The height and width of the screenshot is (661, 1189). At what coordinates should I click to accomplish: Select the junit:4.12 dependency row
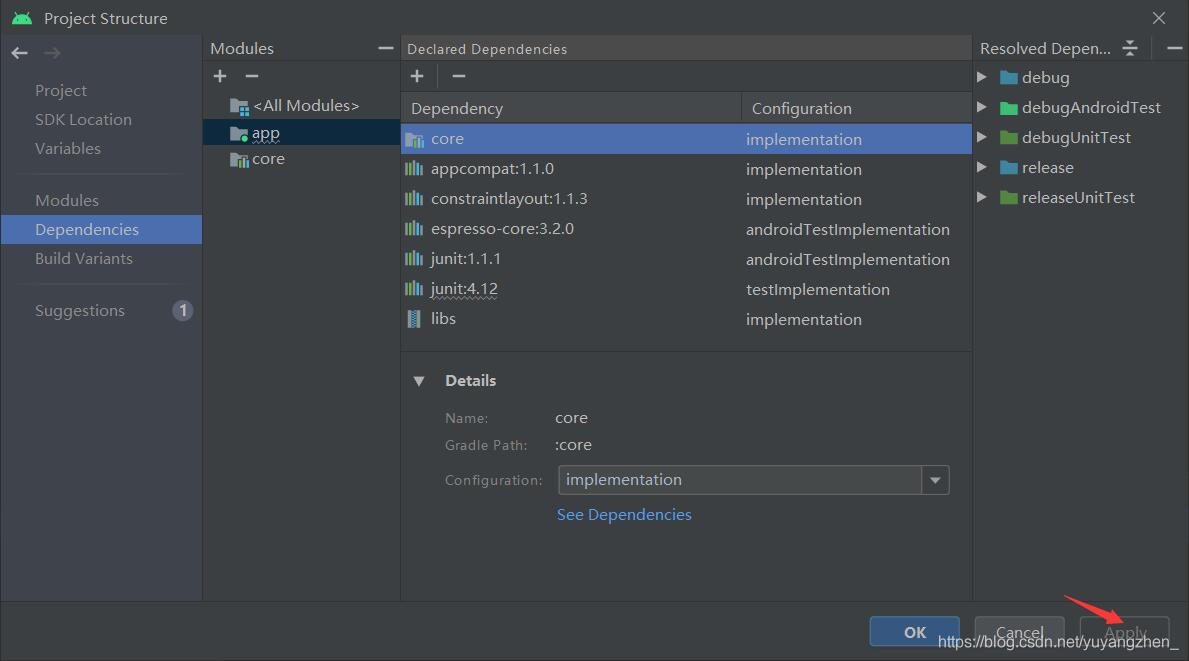(685, 288)
